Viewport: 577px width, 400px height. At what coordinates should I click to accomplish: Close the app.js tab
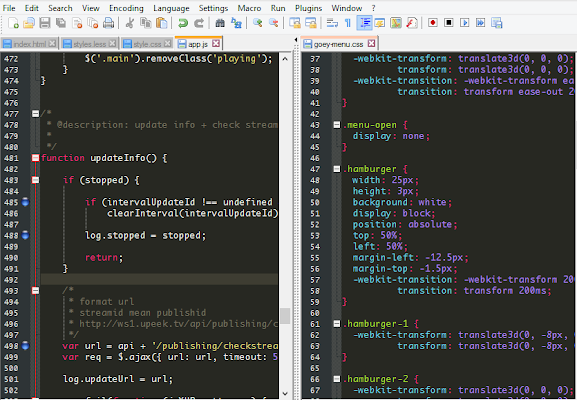click(x=216, y=43)
